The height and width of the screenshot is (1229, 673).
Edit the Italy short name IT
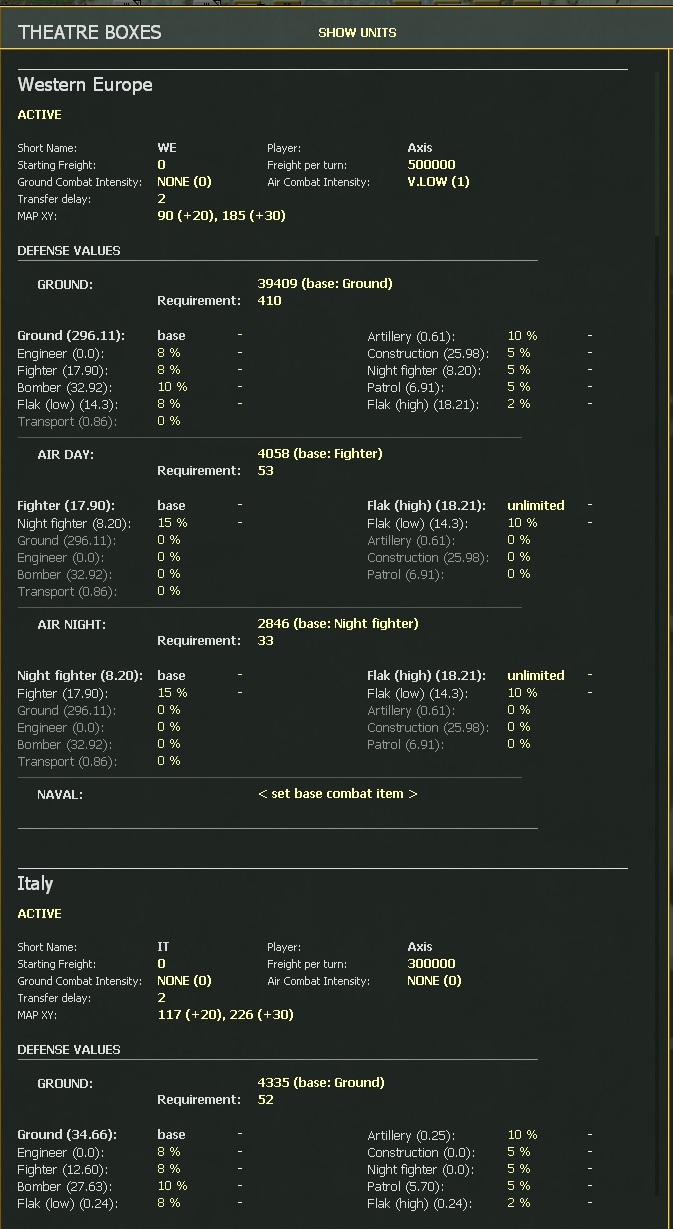tap(163, 947)
